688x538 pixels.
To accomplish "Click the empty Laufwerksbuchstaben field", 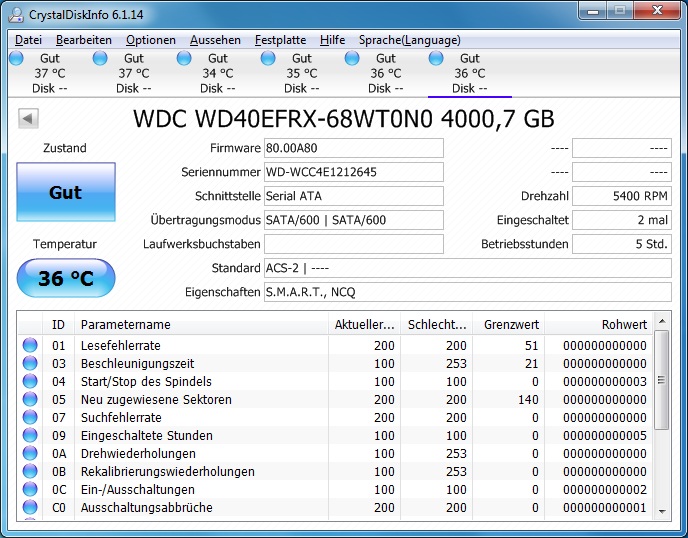I will [354, 244].
